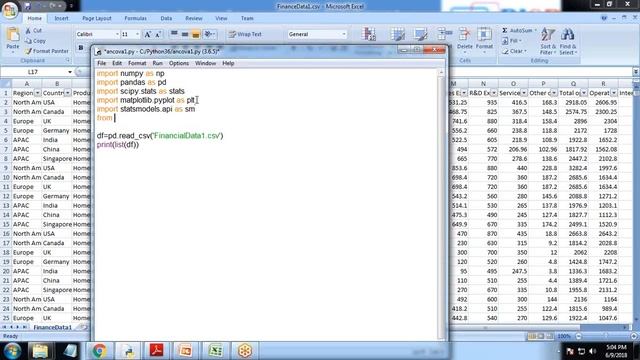Screen dimensions: 640x360
Task: Open the font size dropdown showing 11
Action: (138, 34)
